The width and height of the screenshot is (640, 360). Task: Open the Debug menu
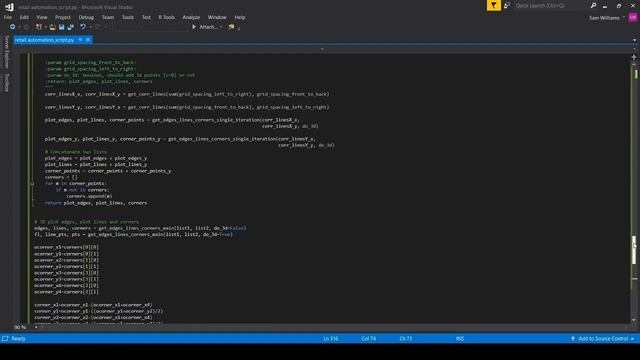point(86,17)
